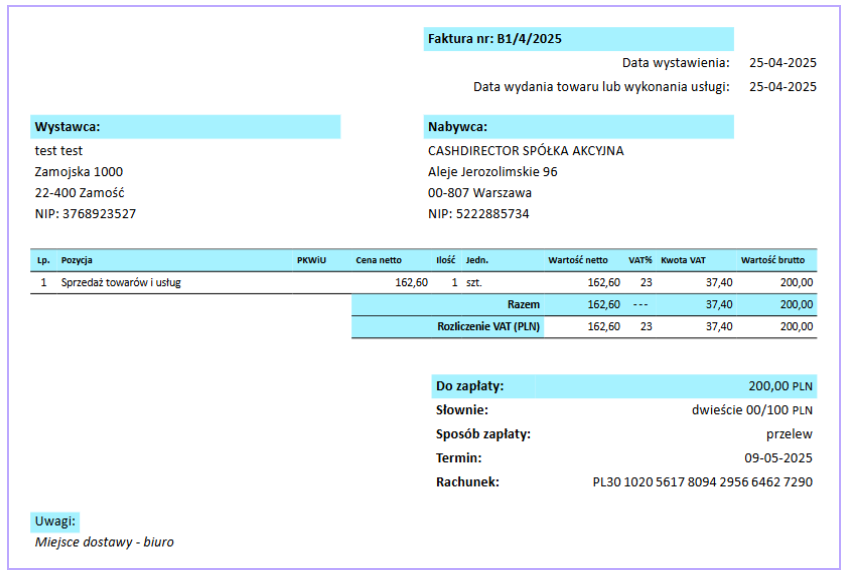Image resolution: width=850 pixels, height=577 pixels.
Task: Click net value in Rozliczenie VAT row
Action: pyautogui.click(x=604, y=327)
